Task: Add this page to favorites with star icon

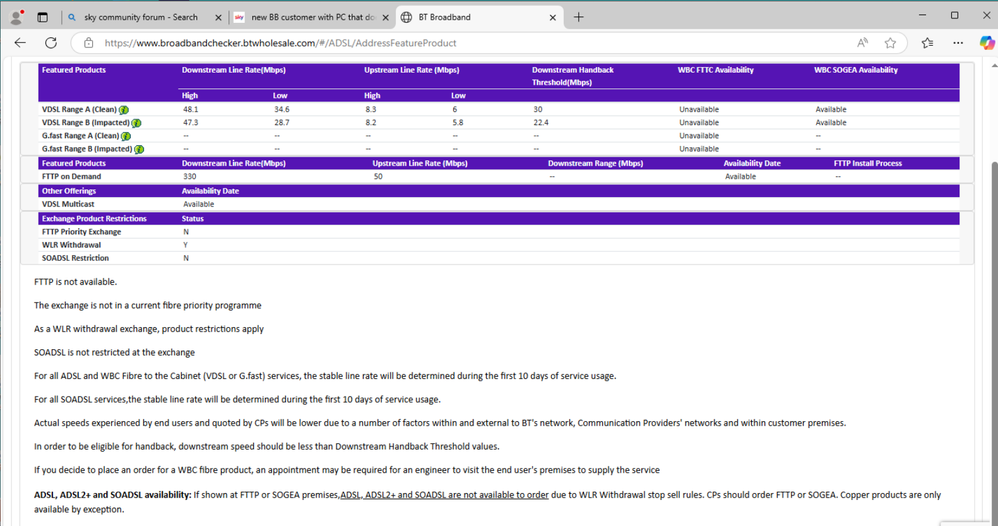Action: coord(891,43)
